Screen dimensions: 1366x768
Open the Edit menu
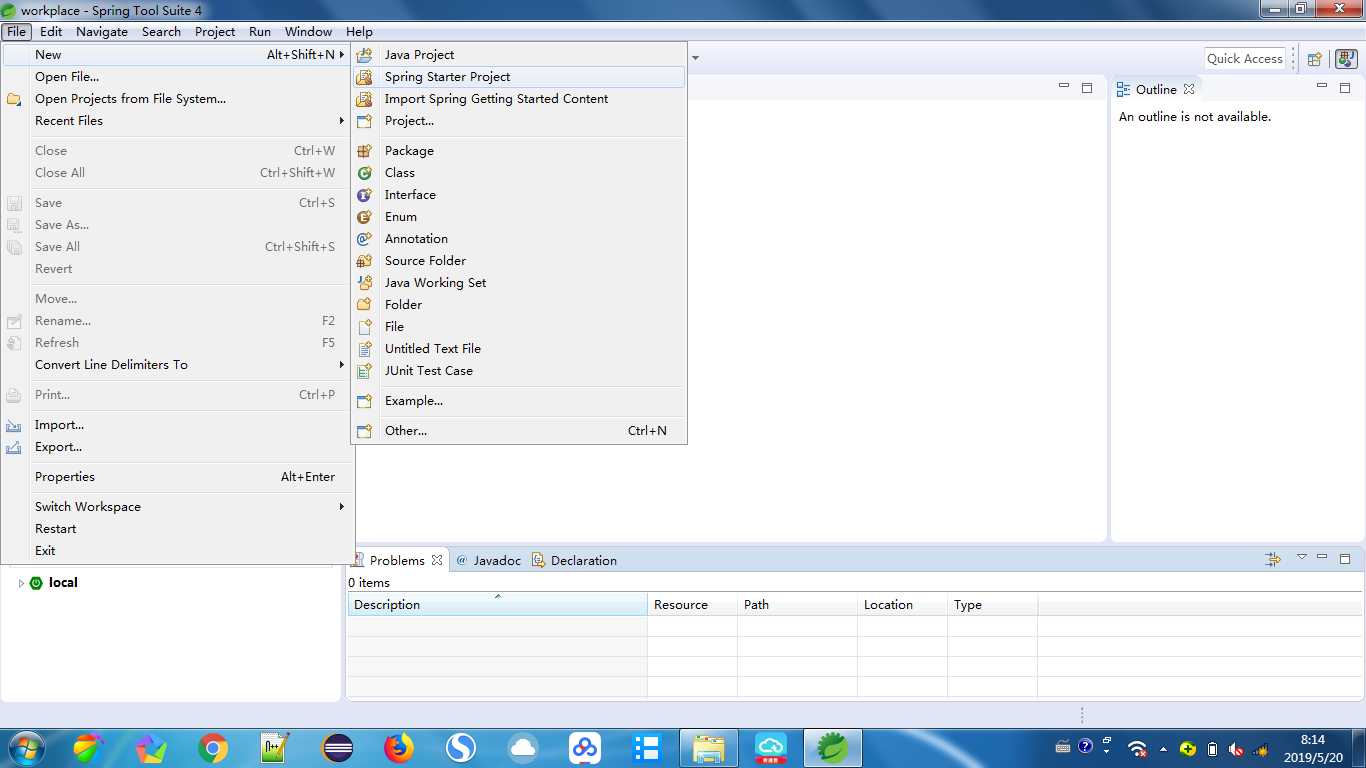(51, 31)
